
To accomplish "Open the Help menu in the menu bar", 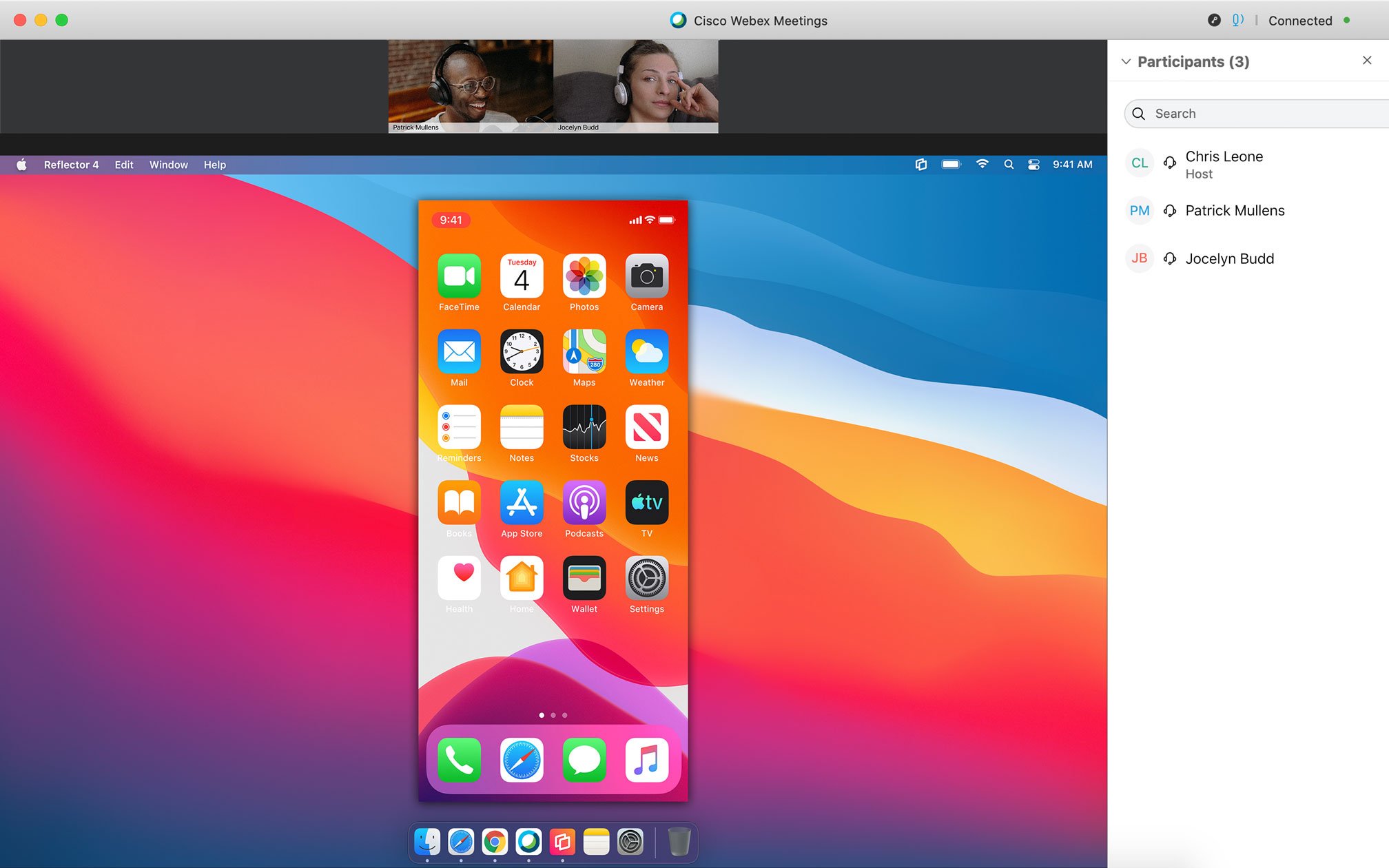I will [x=214, y=164].
